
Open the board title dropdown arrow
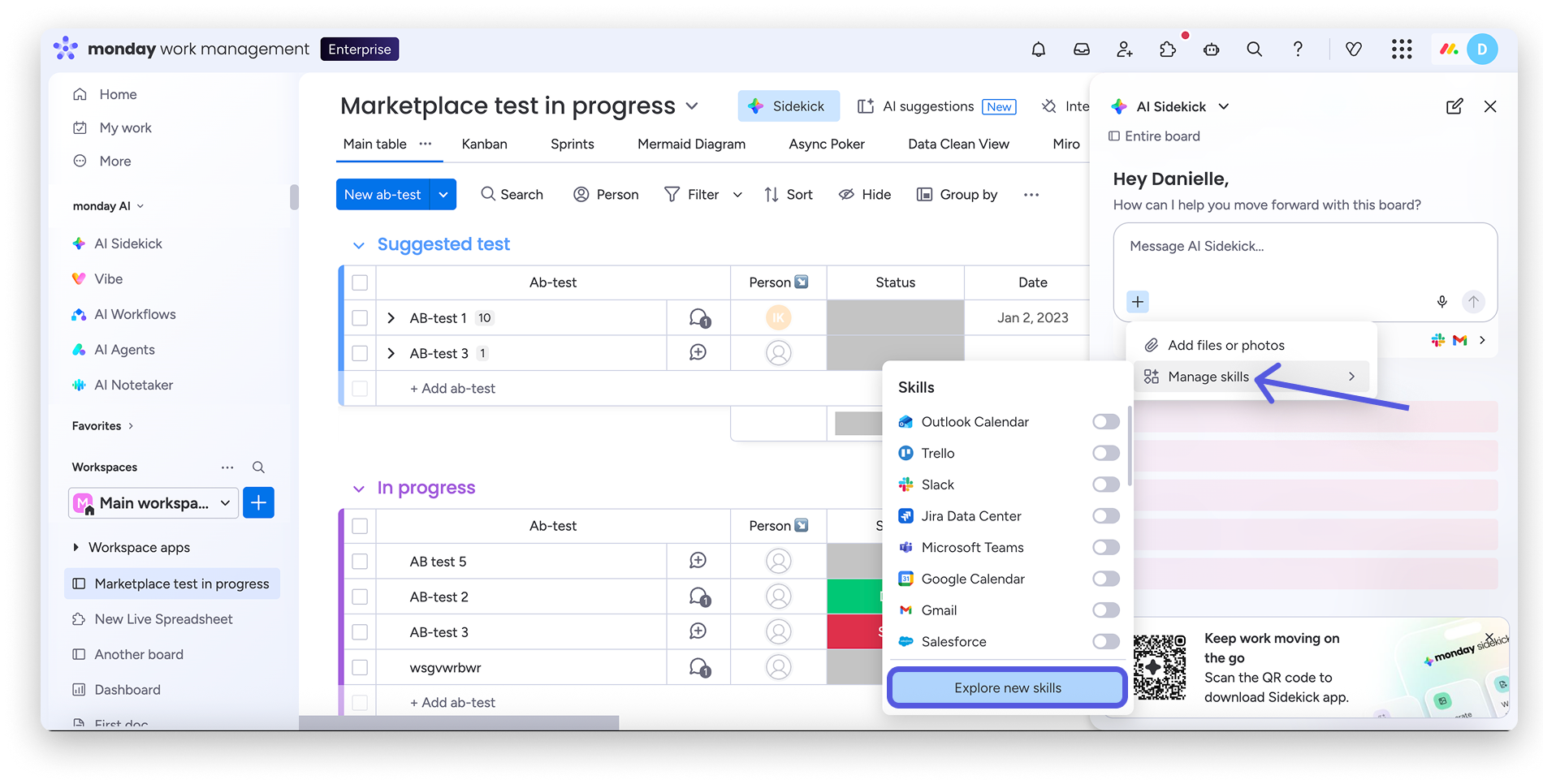(x=692, y=106)
